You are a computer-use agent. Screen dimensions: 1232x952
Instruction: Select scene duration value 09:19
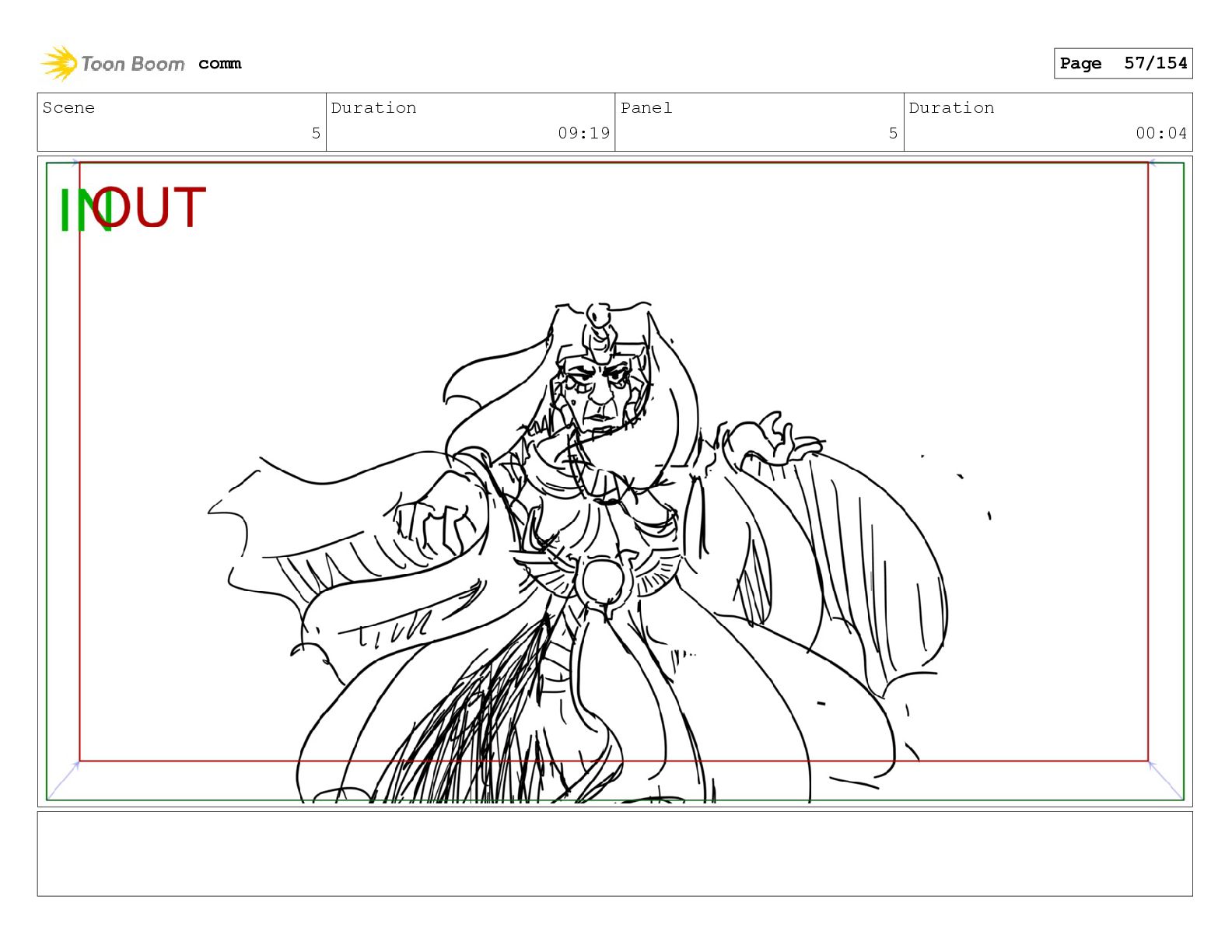[583, 133]
